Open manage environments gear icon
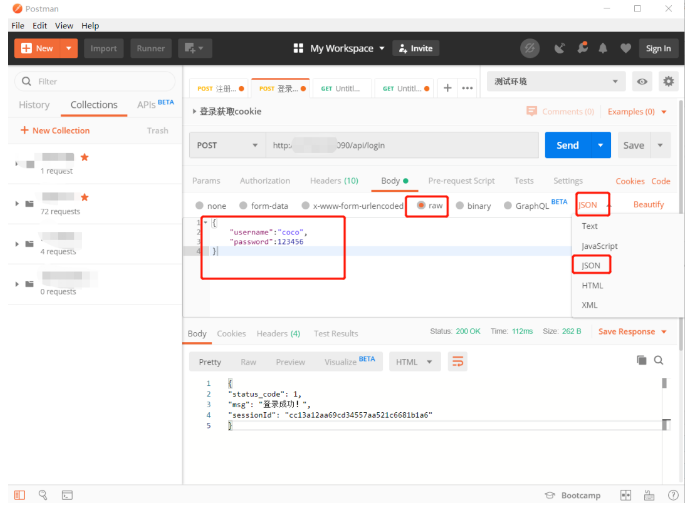 (x=669, y=81)
